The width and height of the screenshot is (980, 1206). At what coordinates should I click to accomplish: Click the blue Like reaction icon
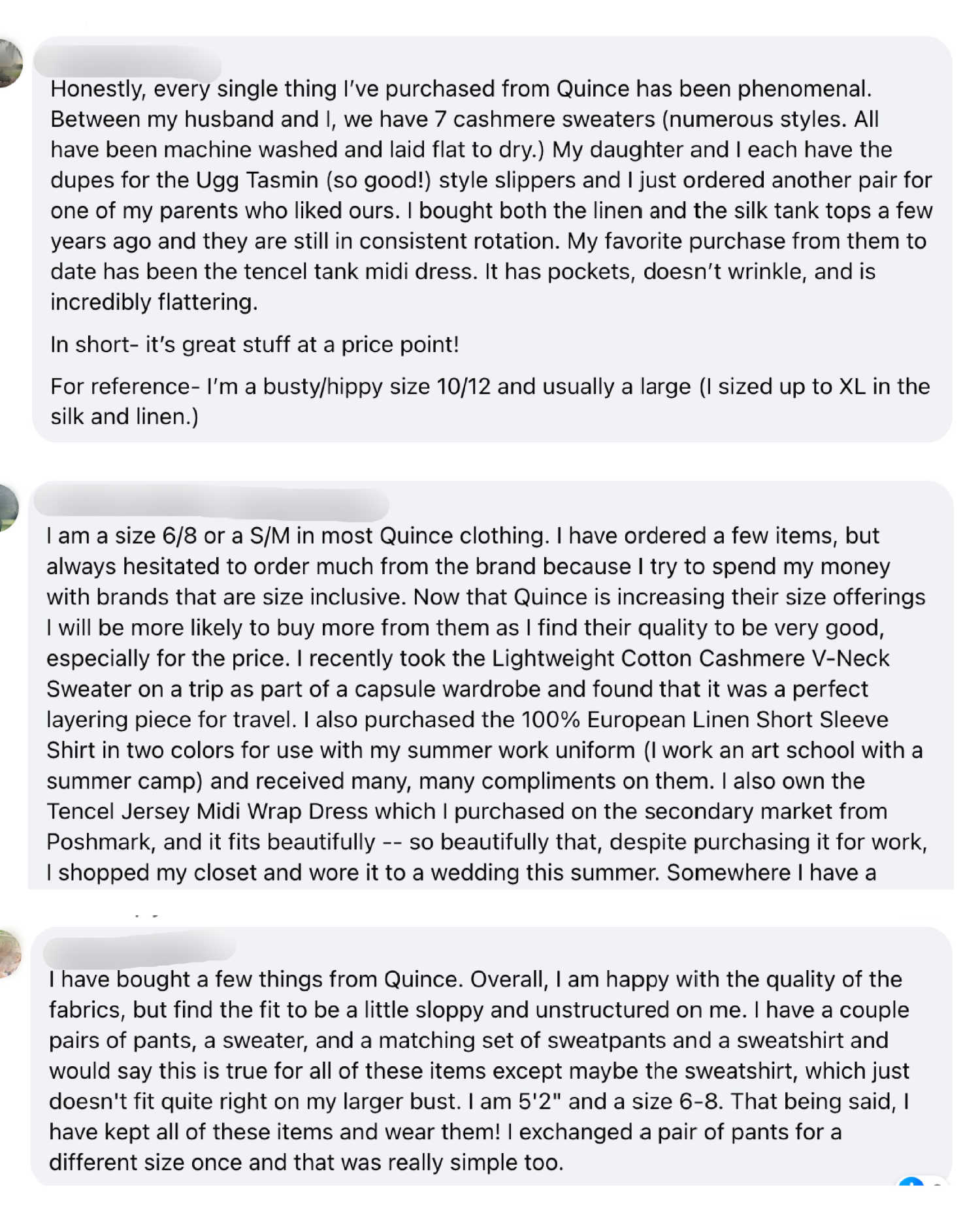(x=911, y=1181)
